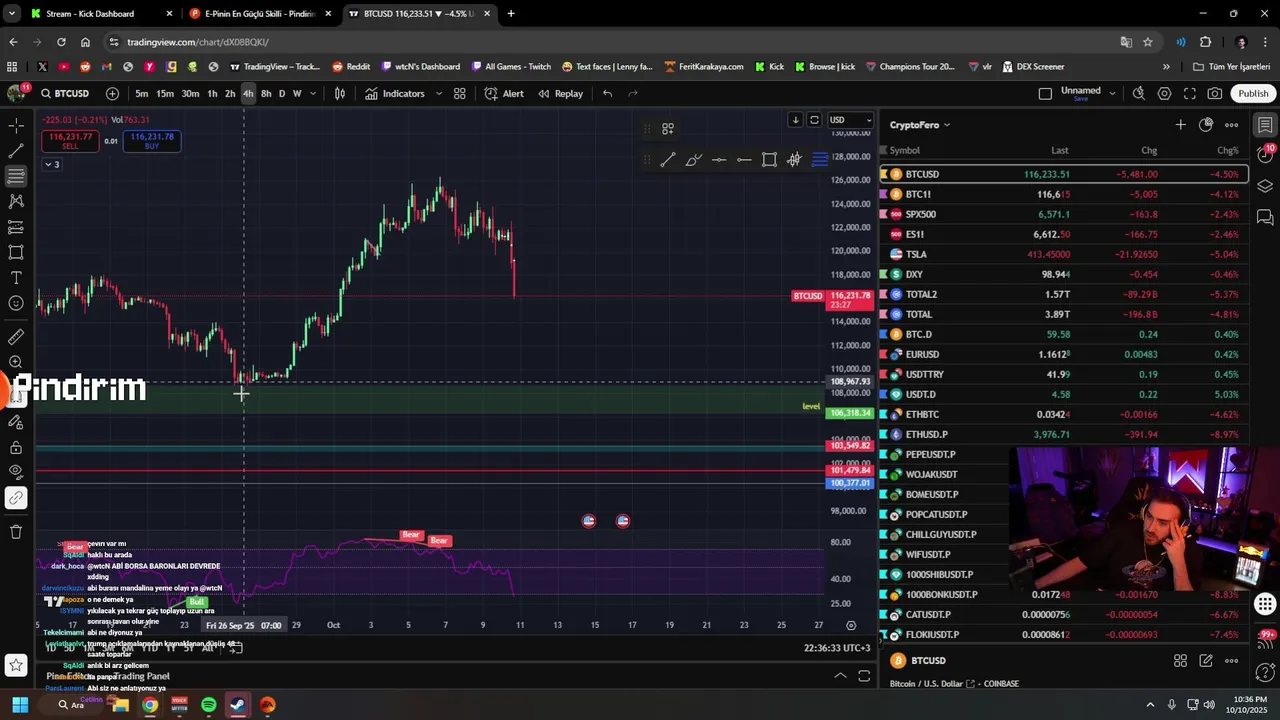Open the layout setup grid icon
Viewport: 1280px width, 720px height.
tap(460, 93)
